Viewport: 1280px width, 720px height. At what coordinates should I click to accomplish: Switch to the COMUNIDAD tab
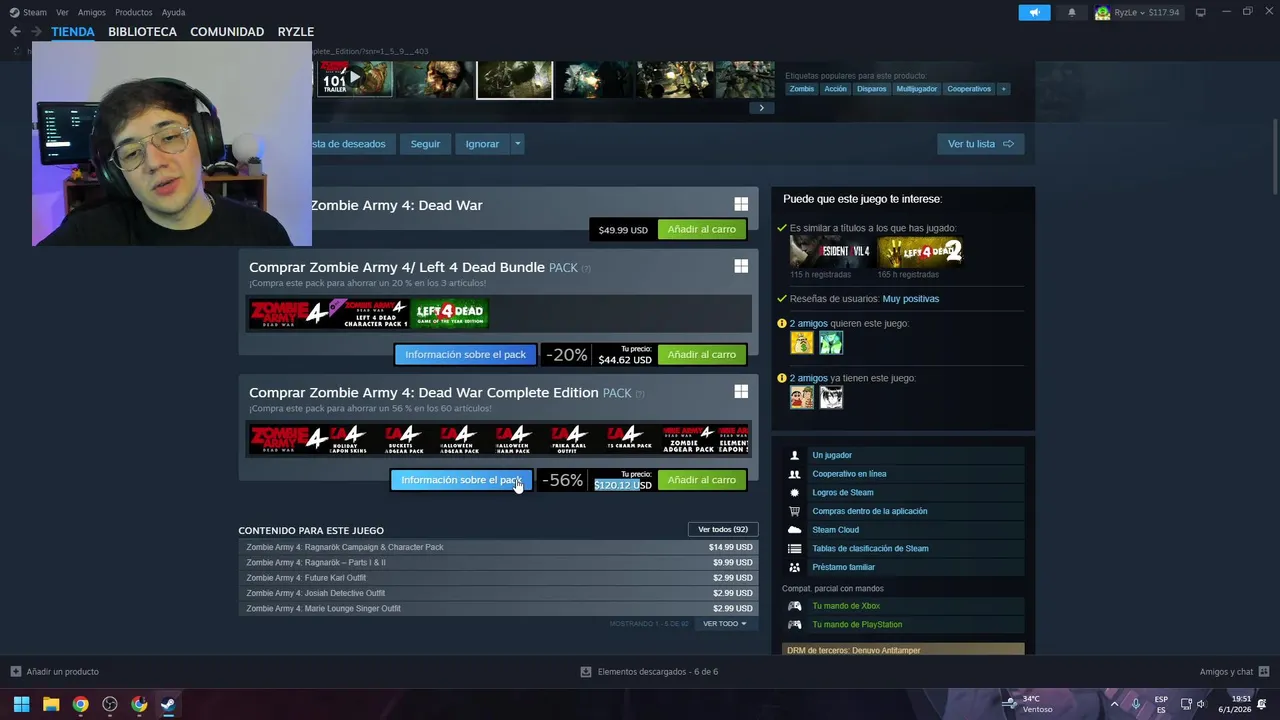(227, 32)
